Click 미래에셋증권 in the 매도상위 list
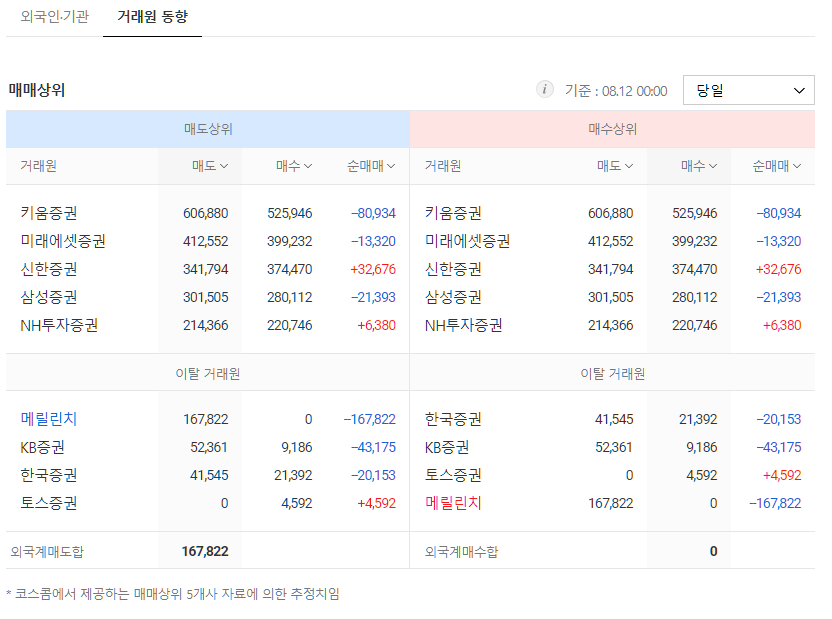 [x=63, y=241]
